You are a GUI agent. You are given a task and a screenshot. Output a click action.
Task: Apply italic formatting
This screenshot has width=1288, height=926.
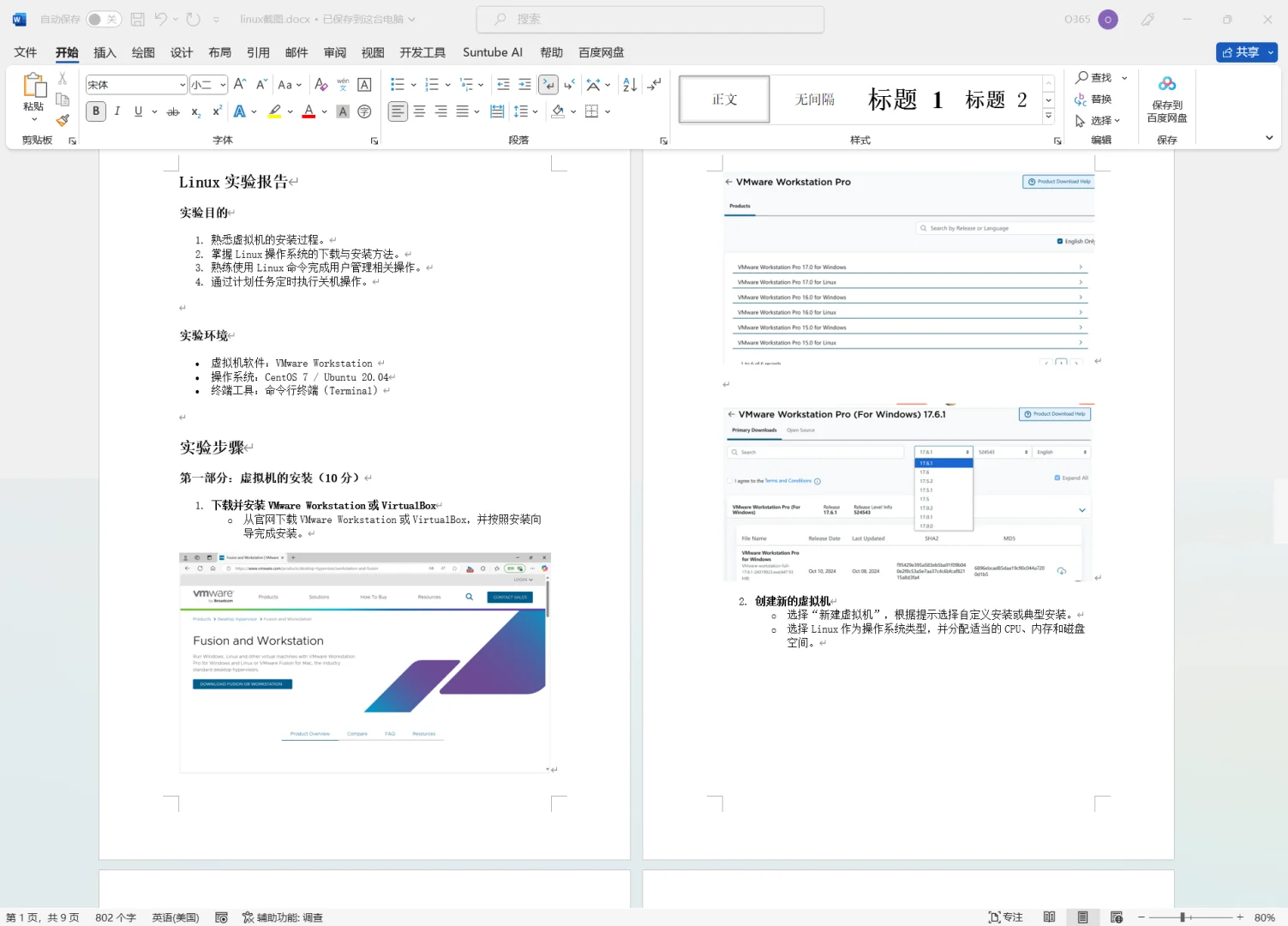pyautogui.click(x=117, y=111)
